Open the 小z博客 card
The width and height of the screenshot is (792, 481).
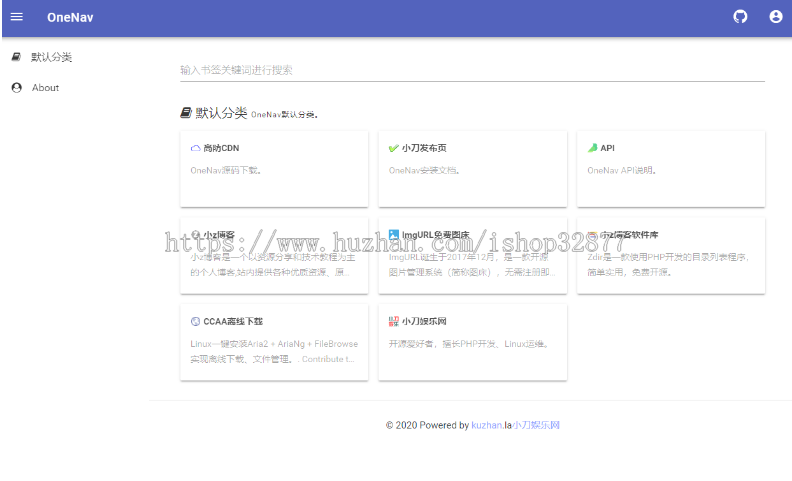coord(274,256)
